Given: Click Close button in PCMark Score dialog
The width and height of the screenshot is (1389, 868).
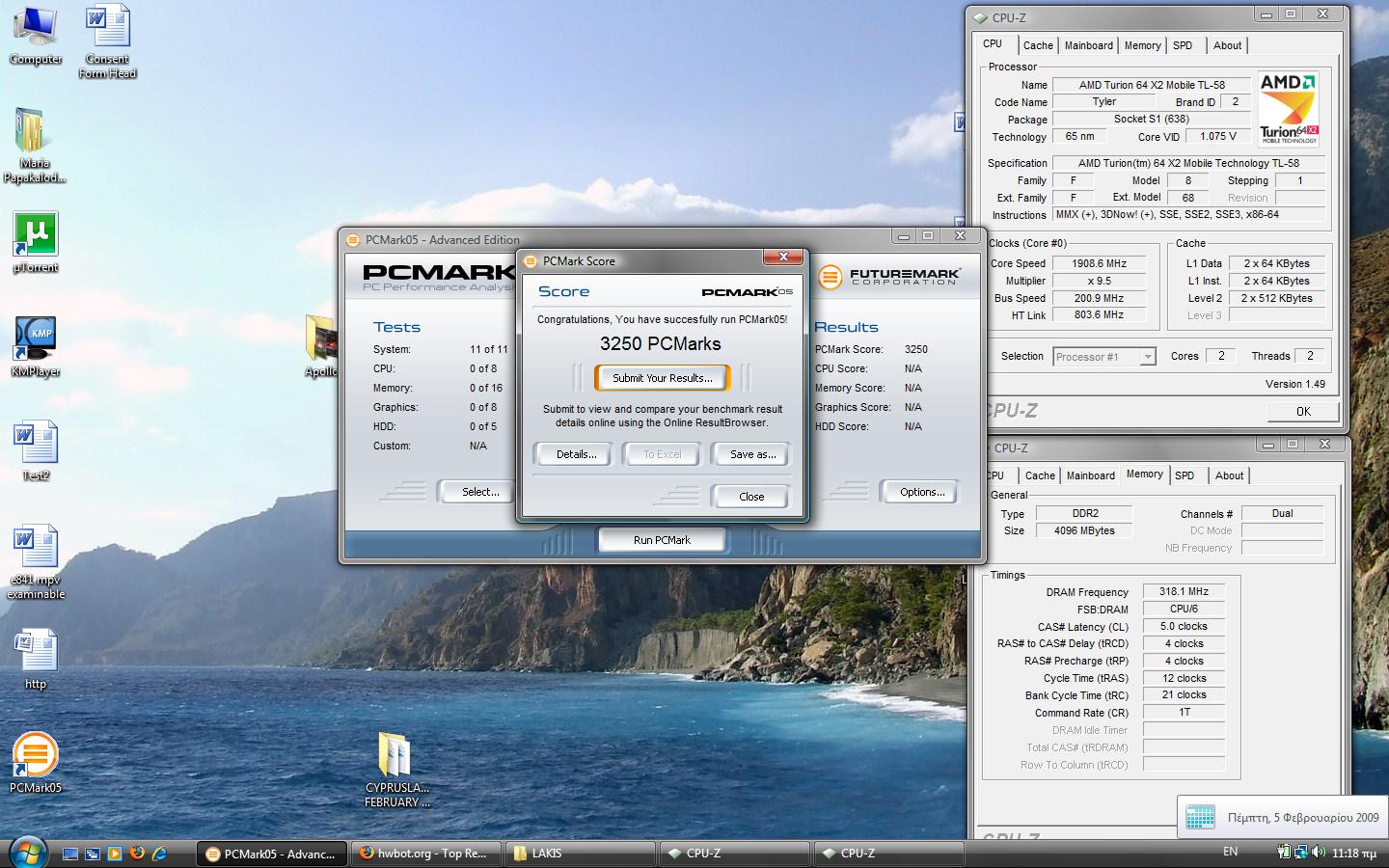Looking at the screenshot, I should pos(751,497).
